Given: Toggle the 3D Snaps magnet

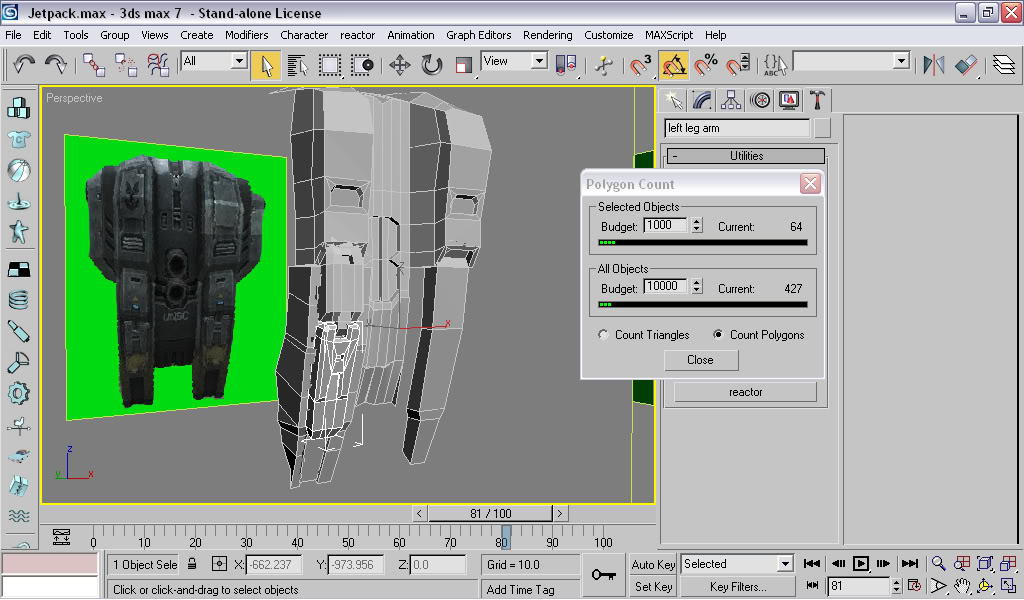Looking at the screenshot, I should tap(641, 65).
